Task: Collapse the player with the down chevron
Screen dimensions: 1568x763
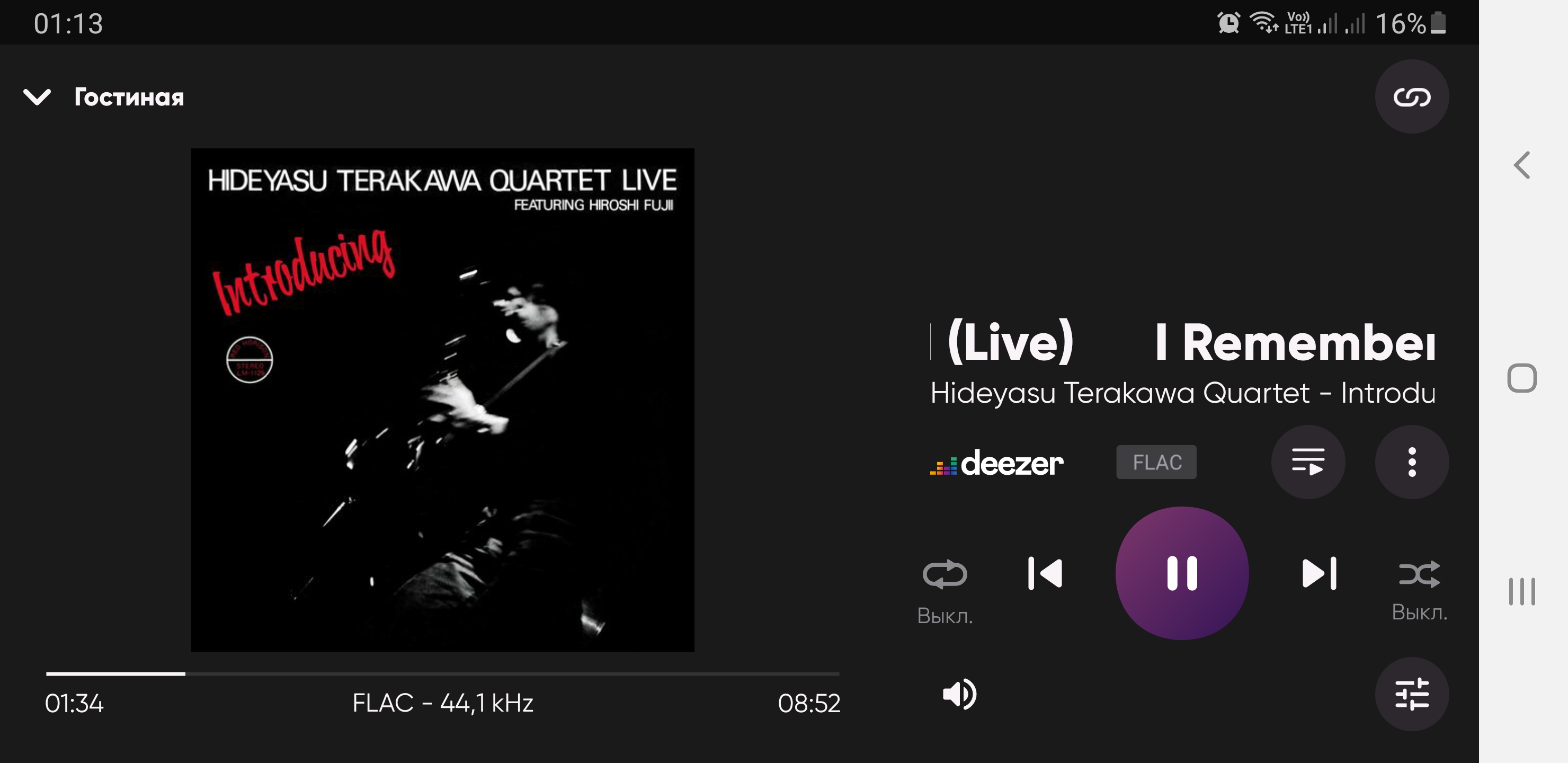Action: [37, 97]
